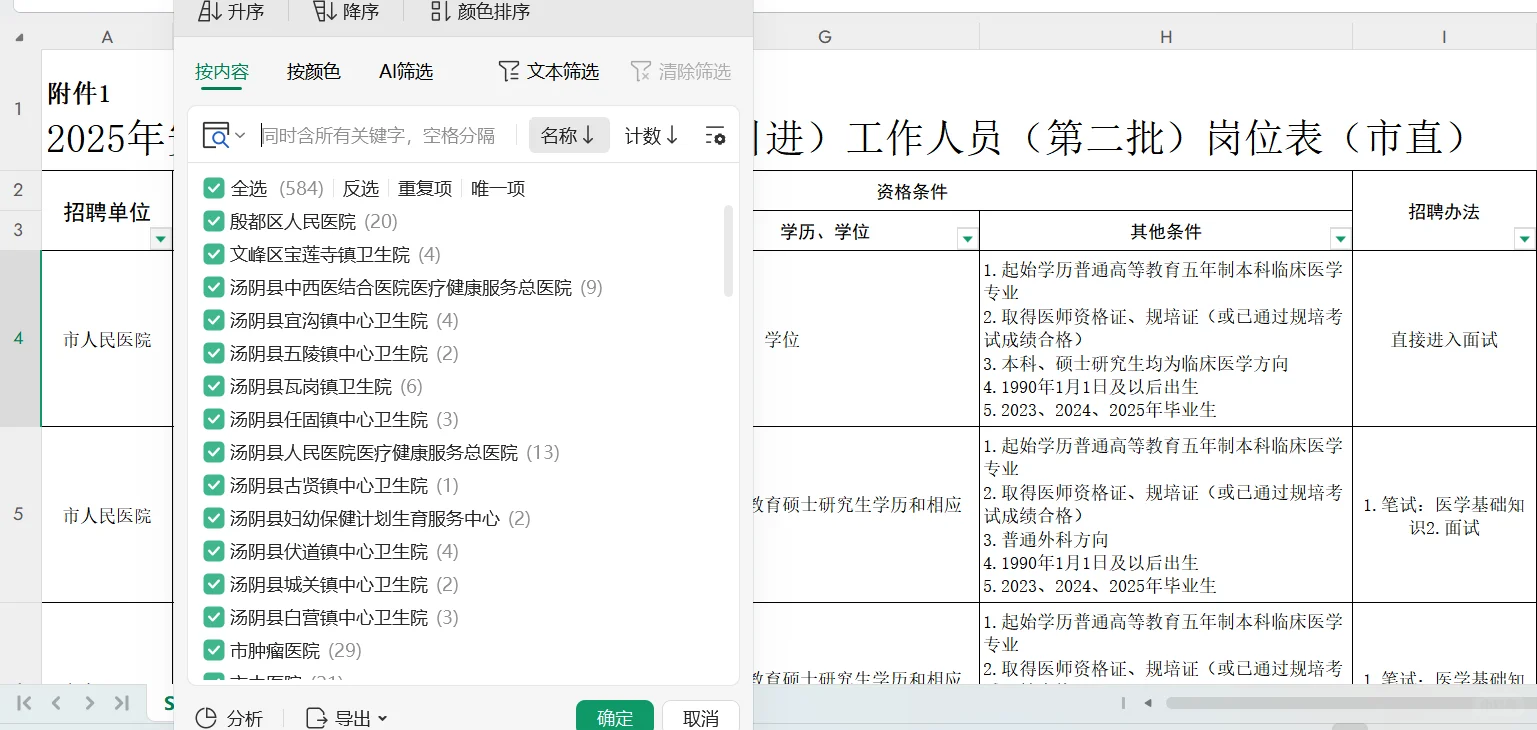
Task: Click the 清除筛选 clear filter icon
Action: pos(641,71)
